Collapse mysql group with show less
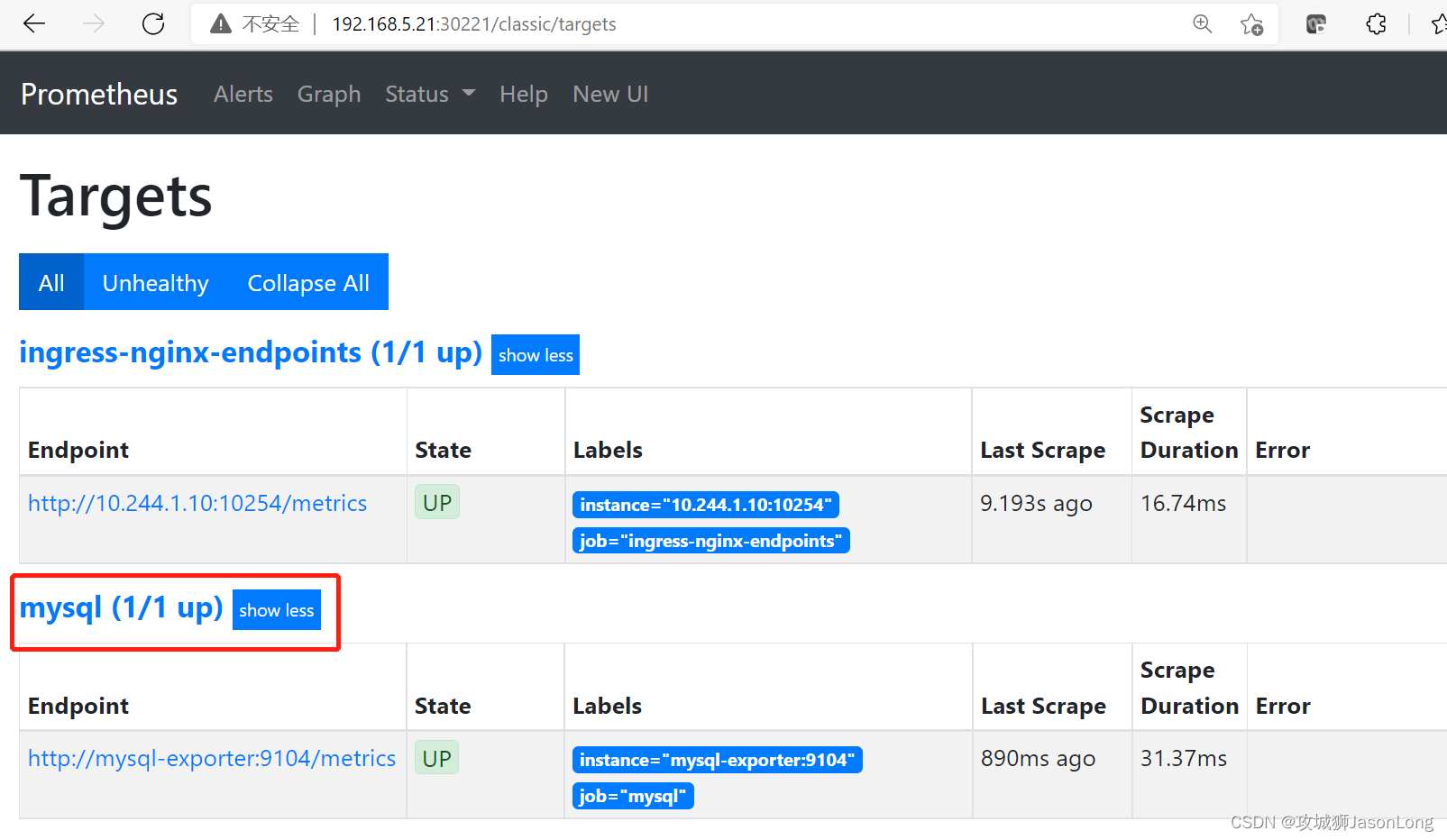This screenshot has height=840, width=1447. [x=277, y=610]
